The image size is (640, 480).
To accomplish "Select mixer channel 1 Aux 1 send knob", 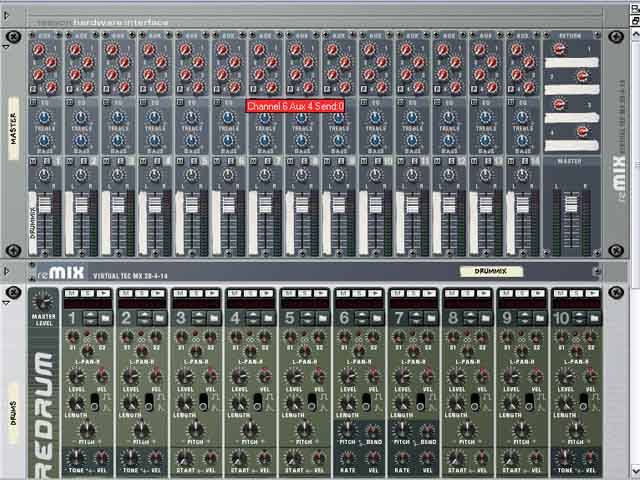I will point(39,49).
